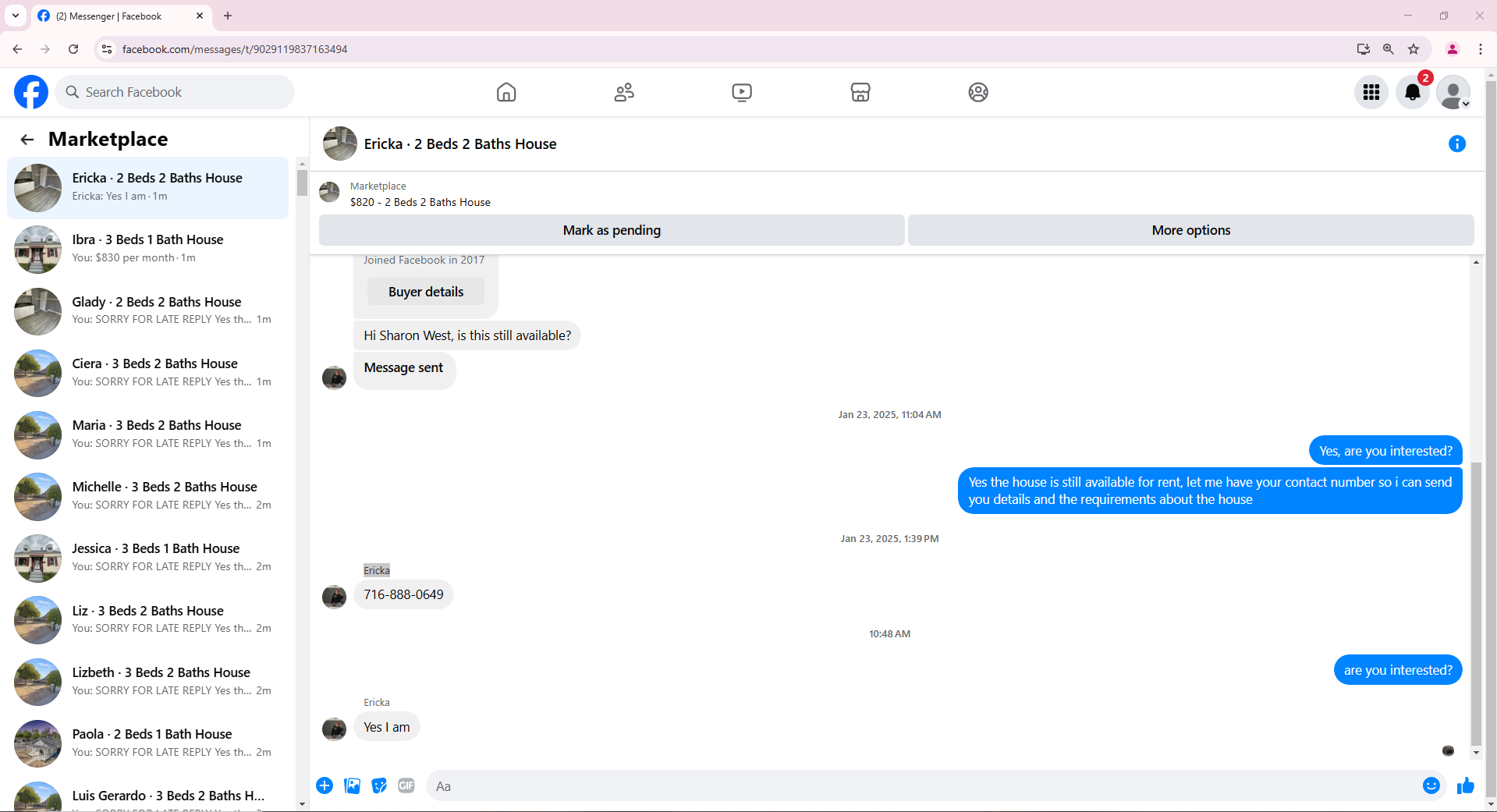Open the browser zoom indicator icon
The width and height of the screenshot is (1497, 812).
click(x=1389, y=49)
